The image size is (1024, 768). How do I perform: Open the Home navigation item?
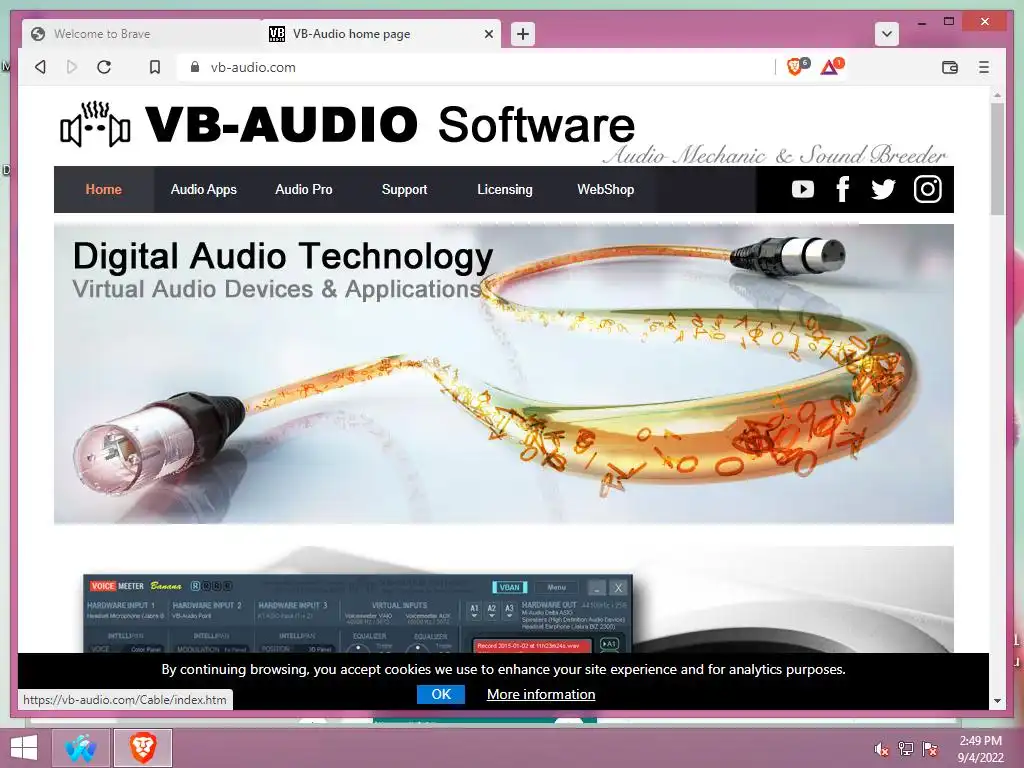(x=104, y=189)
